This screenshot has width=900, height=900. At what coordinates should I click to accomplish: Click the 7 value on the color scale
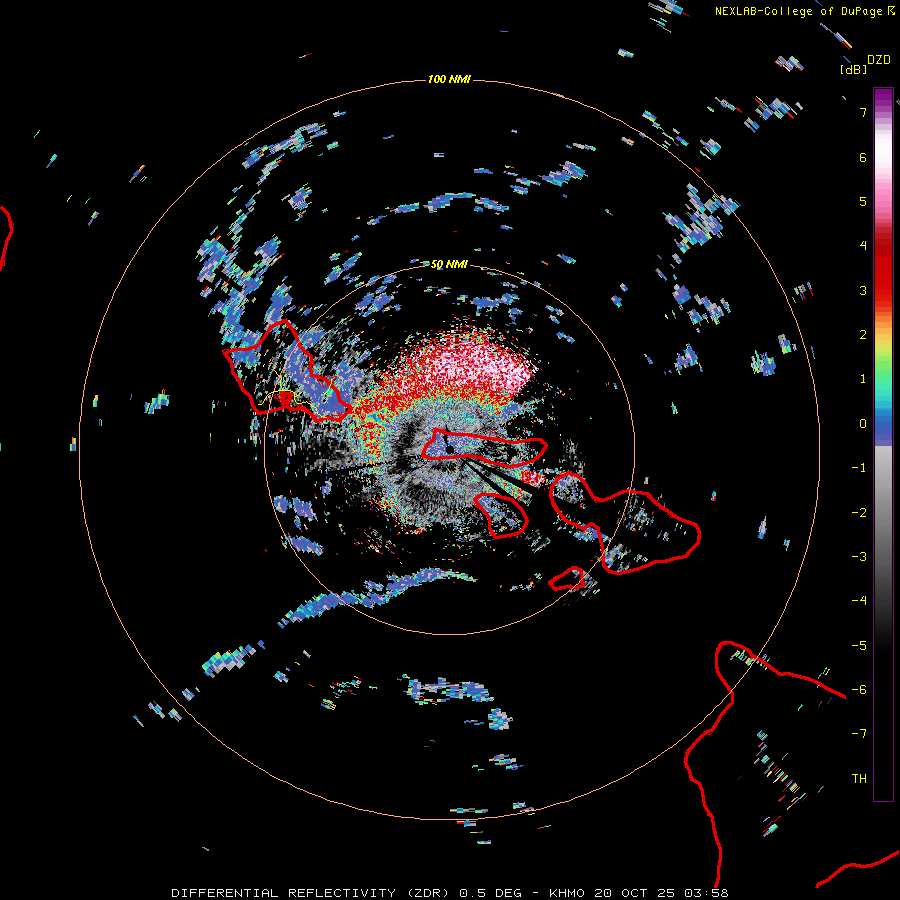pos(863,112)
